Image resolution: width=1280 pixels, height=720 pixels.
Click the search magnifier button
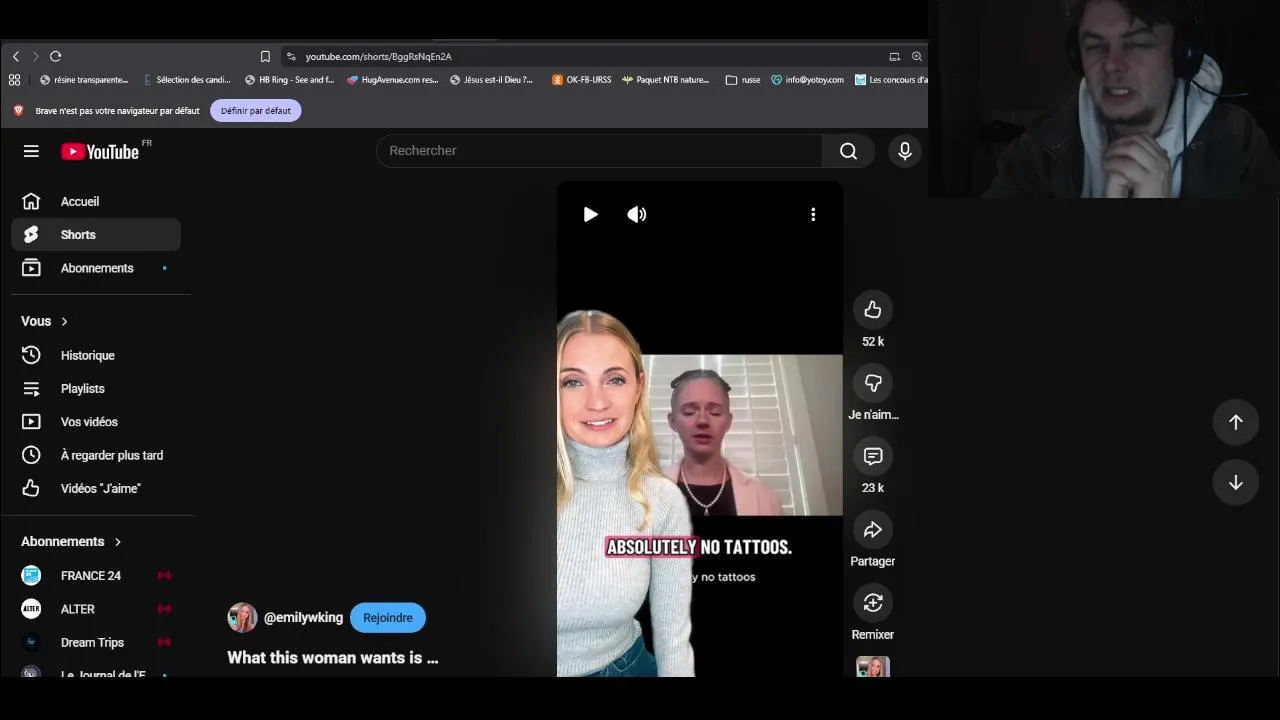coord(848,151)
